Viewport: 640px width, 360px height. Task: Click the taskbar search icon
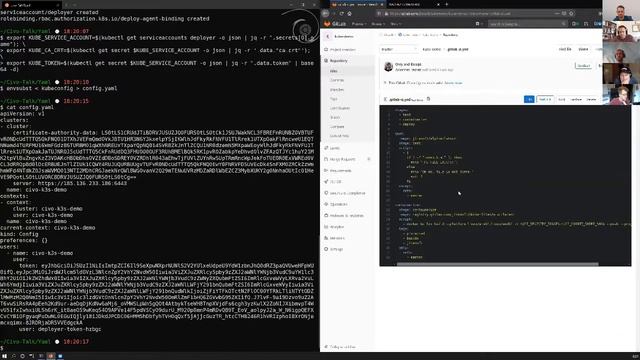(x=13, y=356)
